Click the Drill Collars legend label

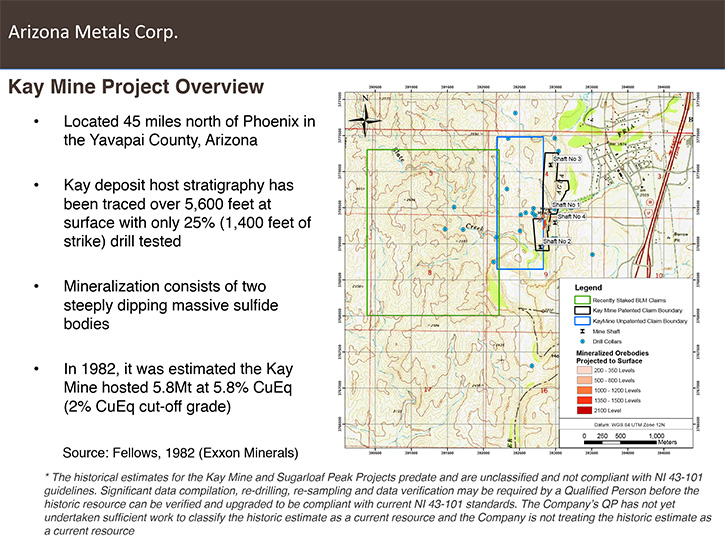click(x=607, y=342)
